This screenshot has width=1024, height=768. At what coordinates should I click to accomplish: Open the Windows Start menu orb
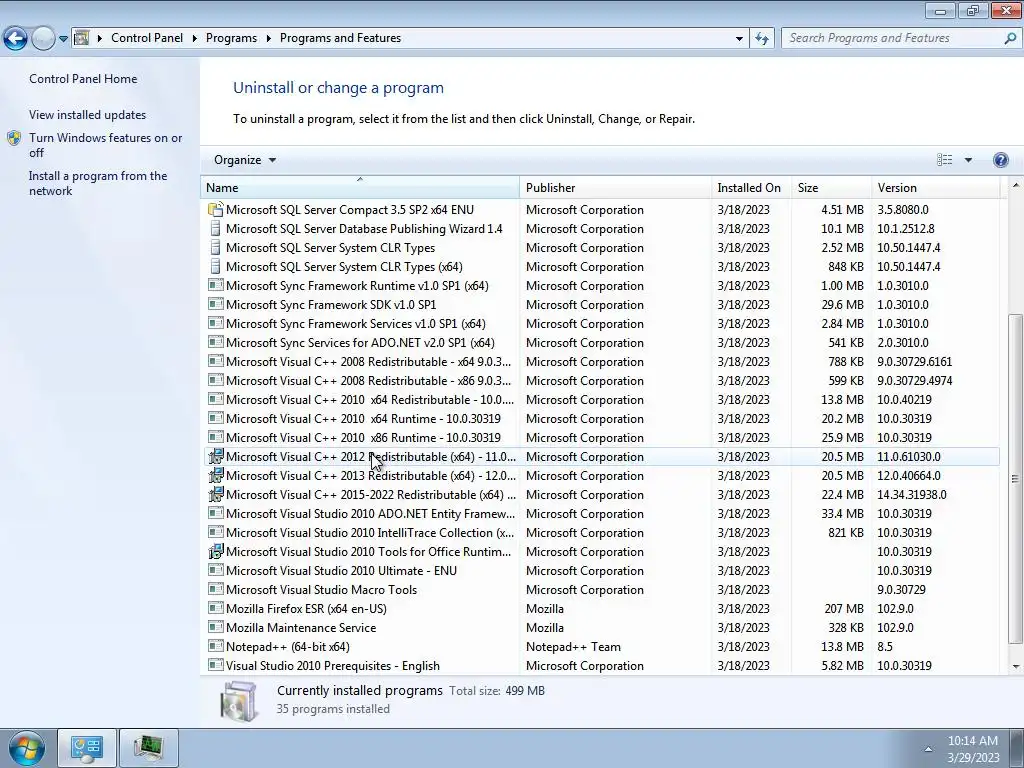26,748
